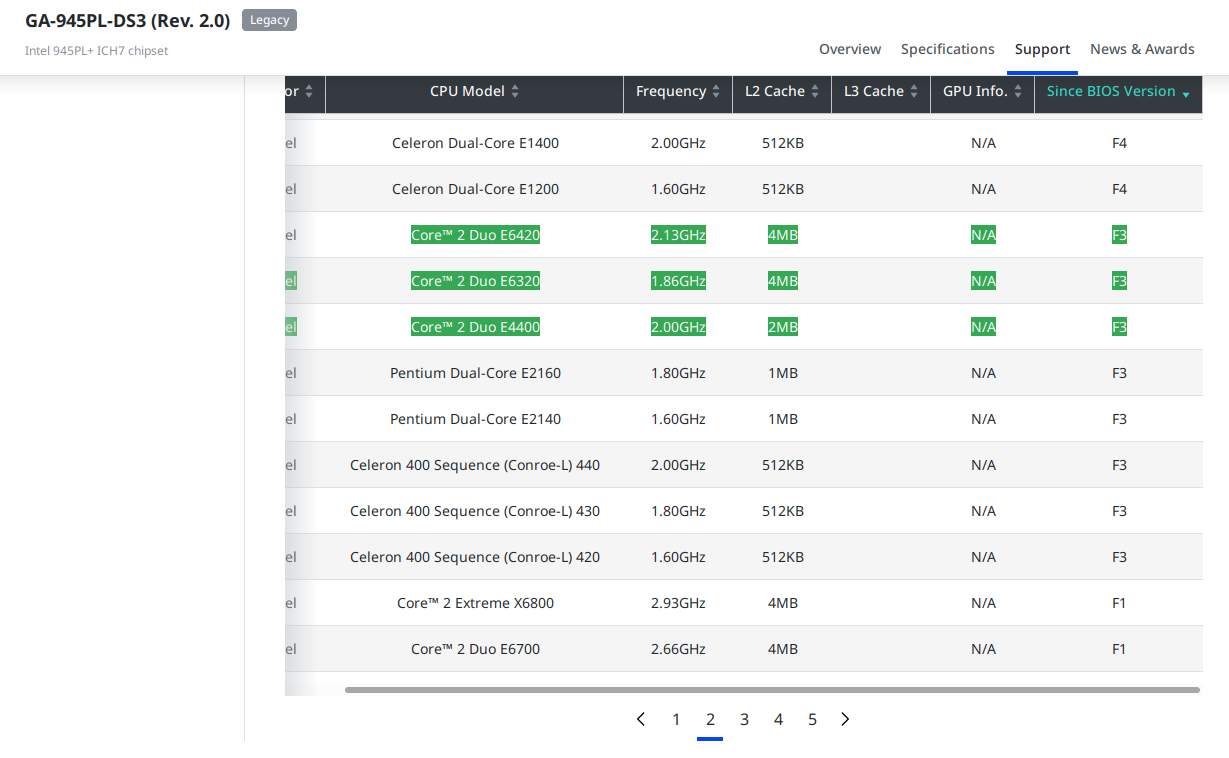Screen dimensions: 1229x758
Task: Go to page 4
Action: pos(778,719)
